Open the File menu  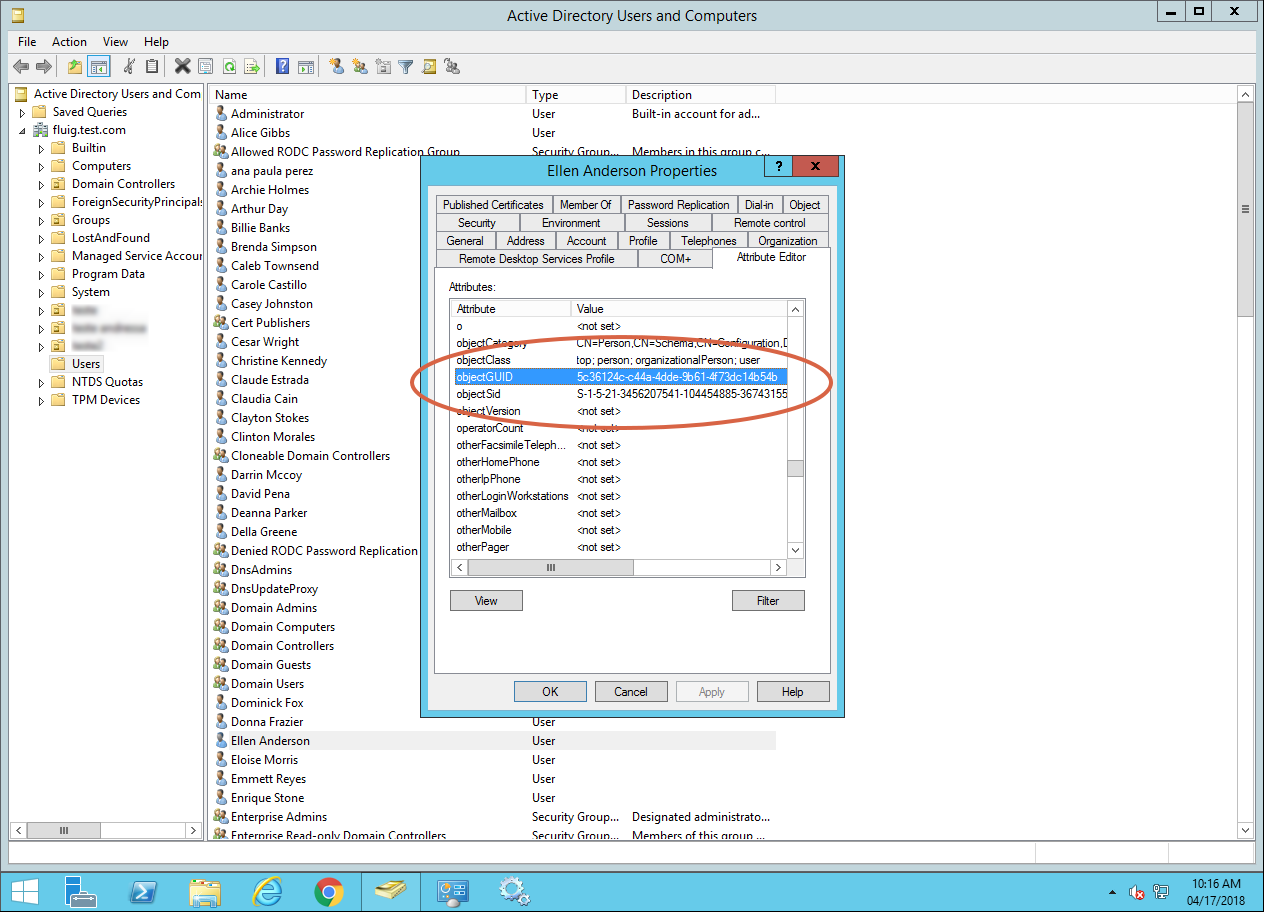(27, 42)
